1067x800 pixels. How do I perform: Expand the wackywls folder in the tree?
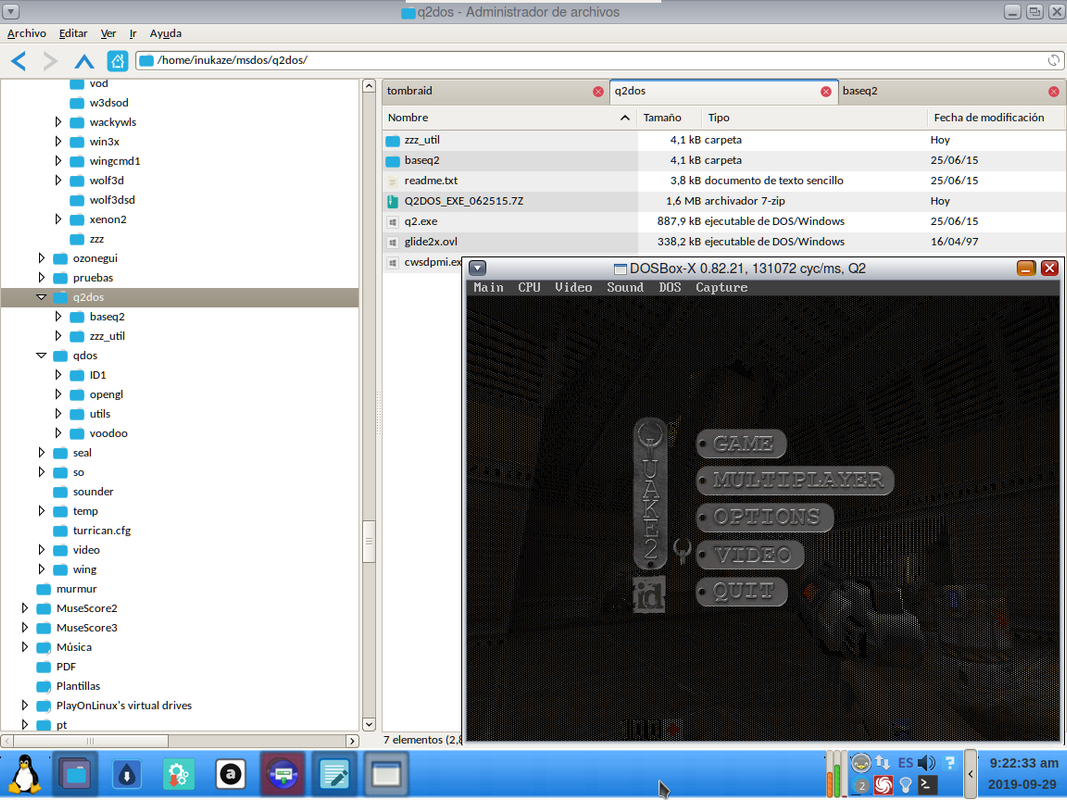59,122
